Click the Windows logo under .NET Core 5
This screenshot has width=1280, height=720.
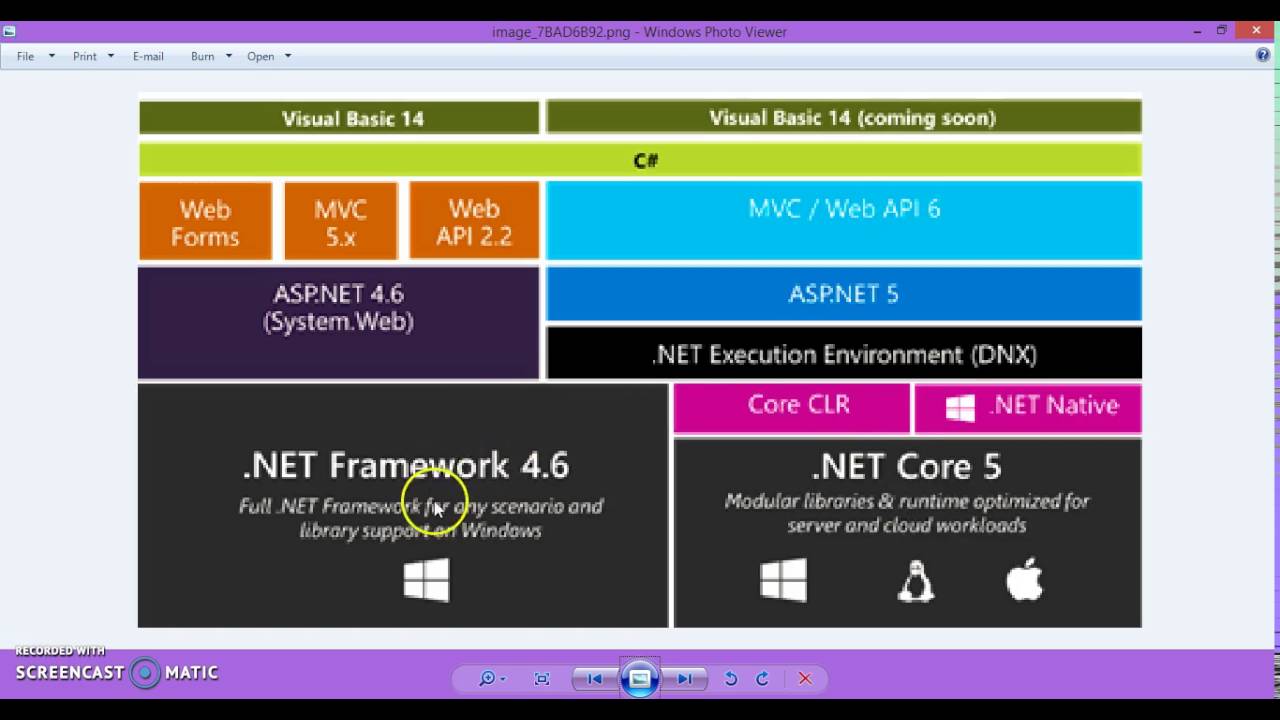783,581
